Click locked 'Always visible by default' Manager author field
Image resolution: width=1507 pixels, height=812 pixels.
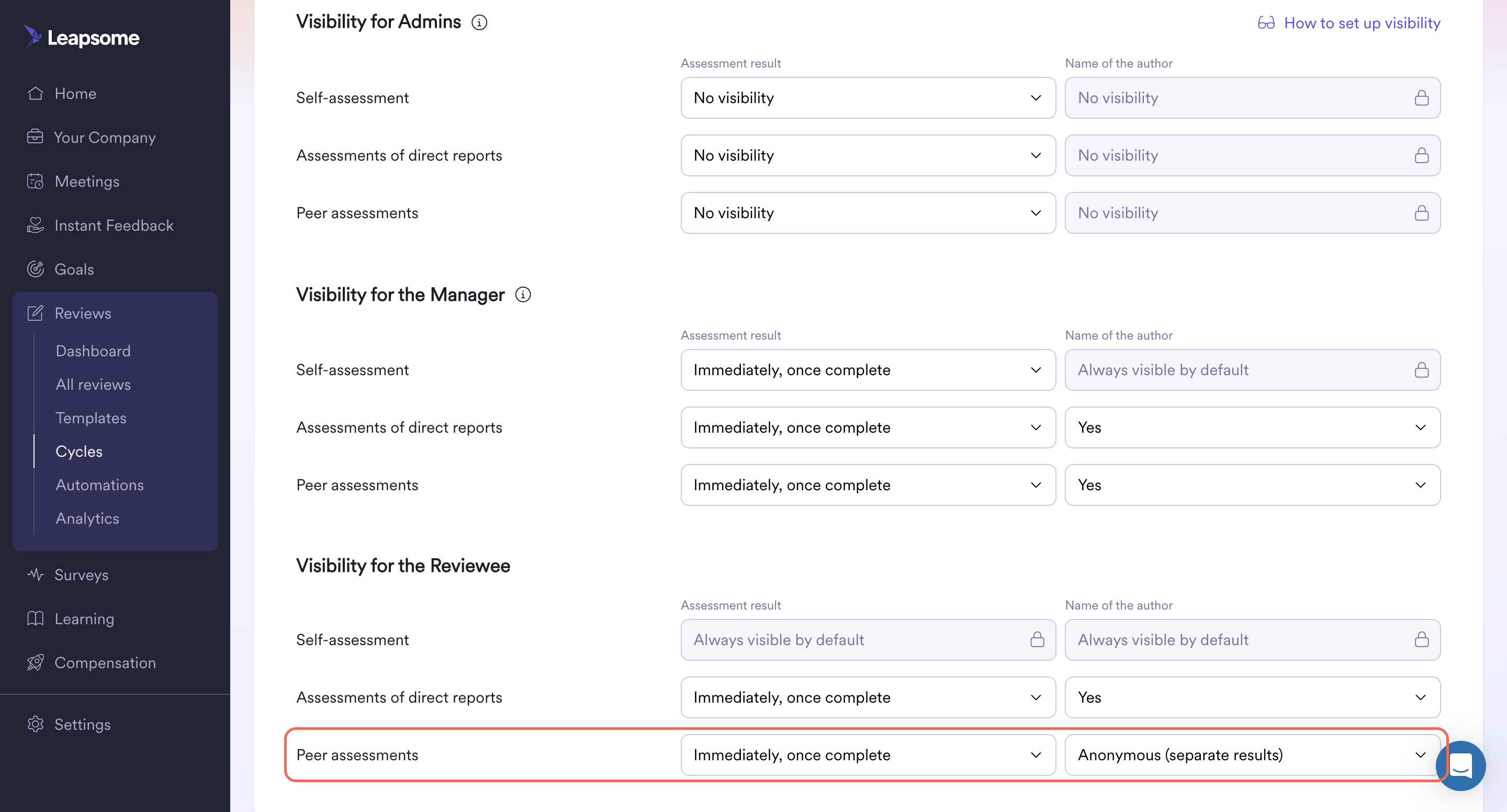tap(1253, 370)
